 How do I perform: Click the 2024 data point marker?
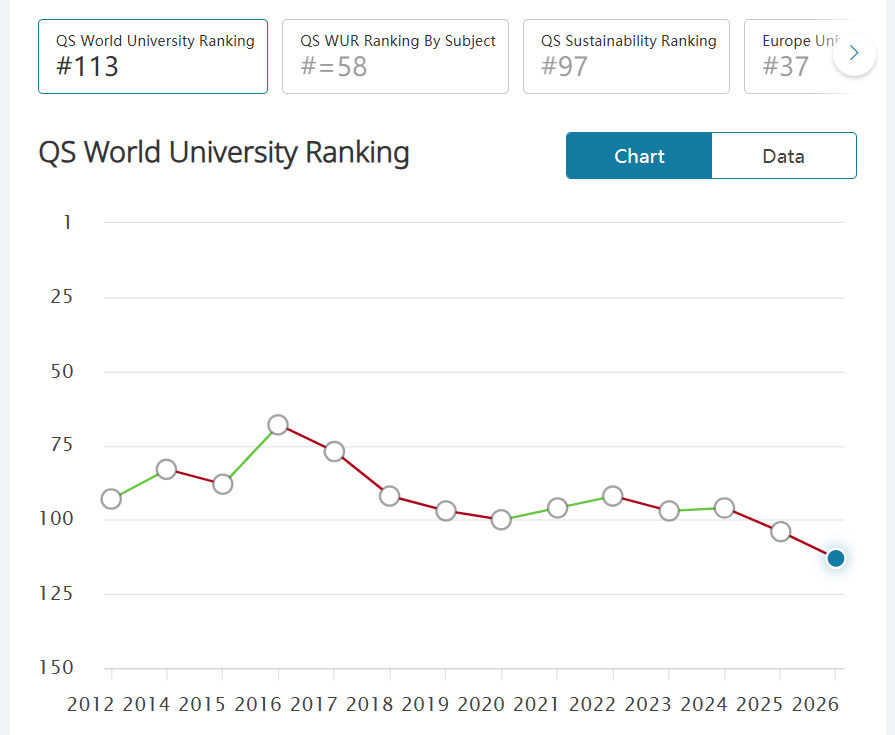tap(725, 508)
